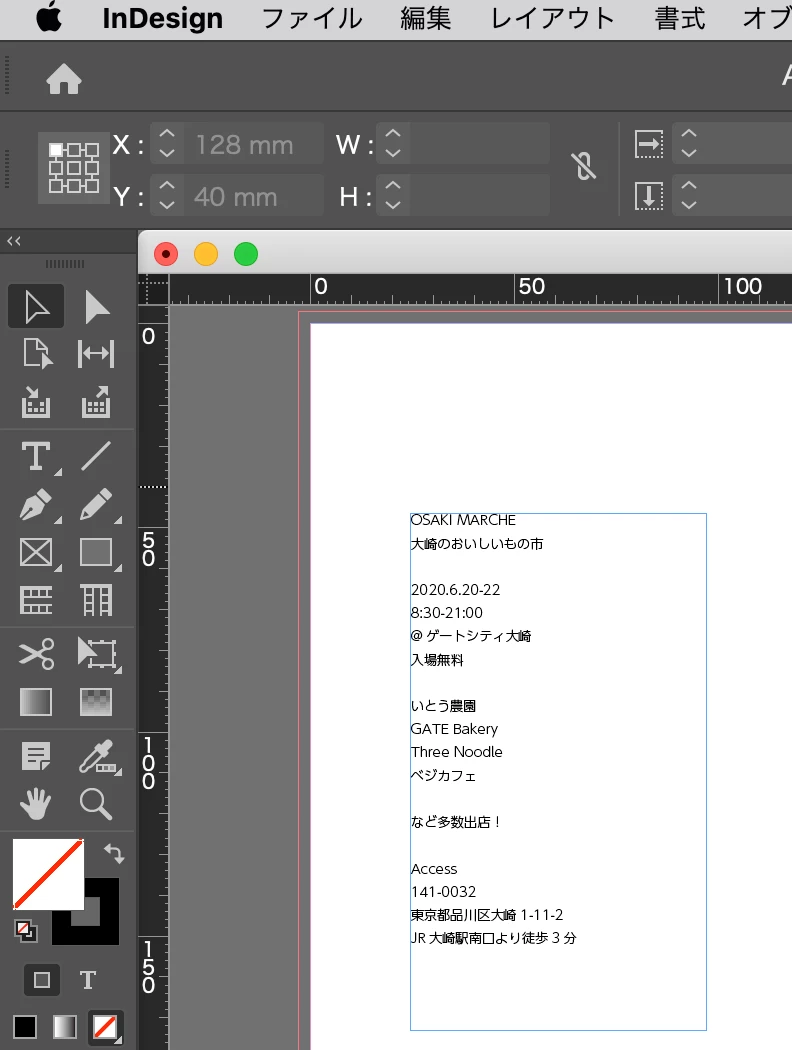The image size is (792, 1050).
Task: Select the Note tool
Action: point(36,757)
